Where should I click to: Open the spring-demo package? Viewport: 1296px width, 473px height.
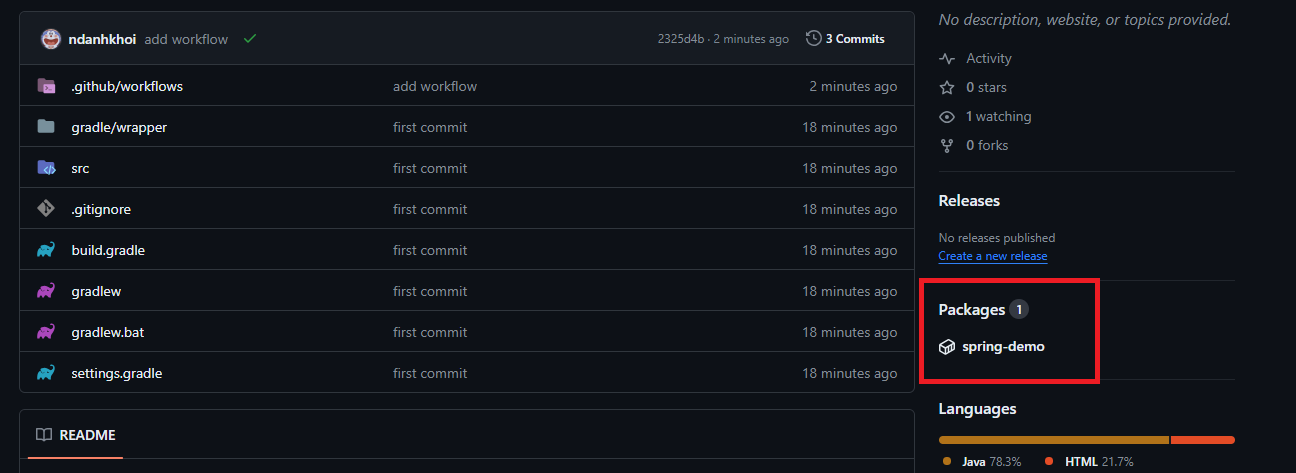[x=1003, y=347]
